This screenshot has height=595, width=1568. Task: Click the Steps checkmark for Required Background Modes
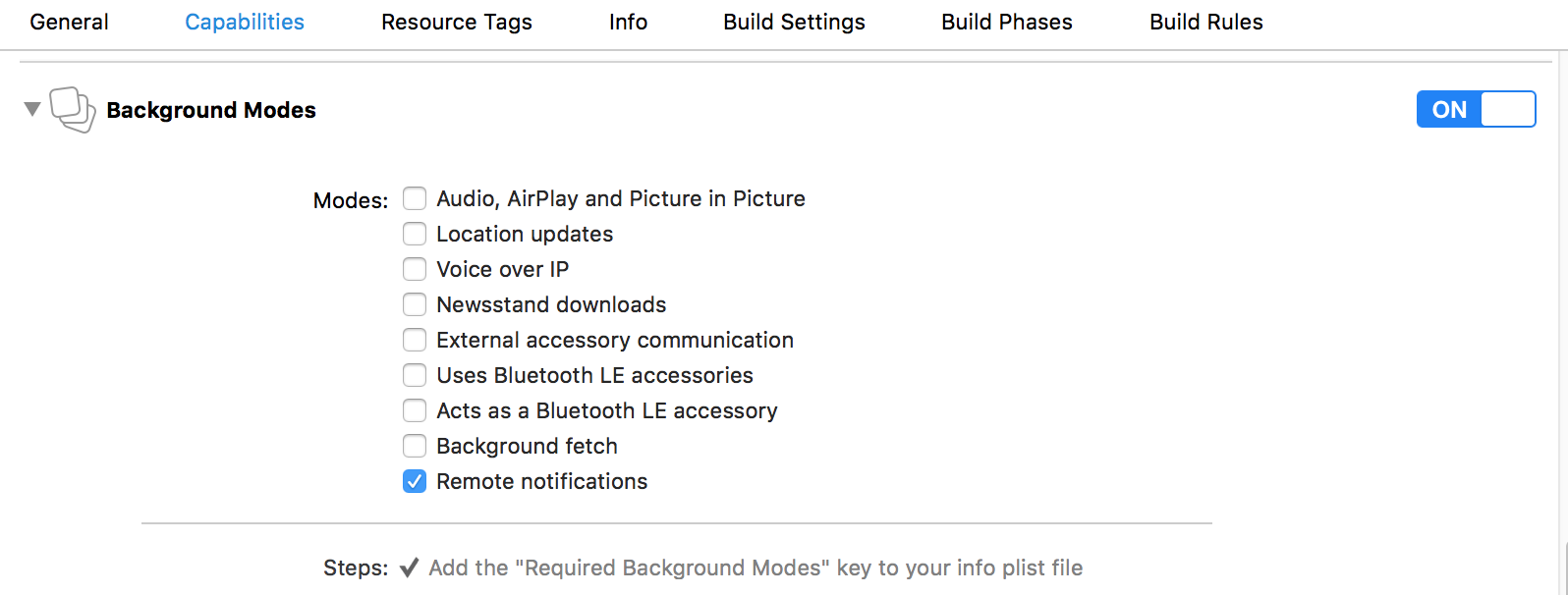pos(410,568)
